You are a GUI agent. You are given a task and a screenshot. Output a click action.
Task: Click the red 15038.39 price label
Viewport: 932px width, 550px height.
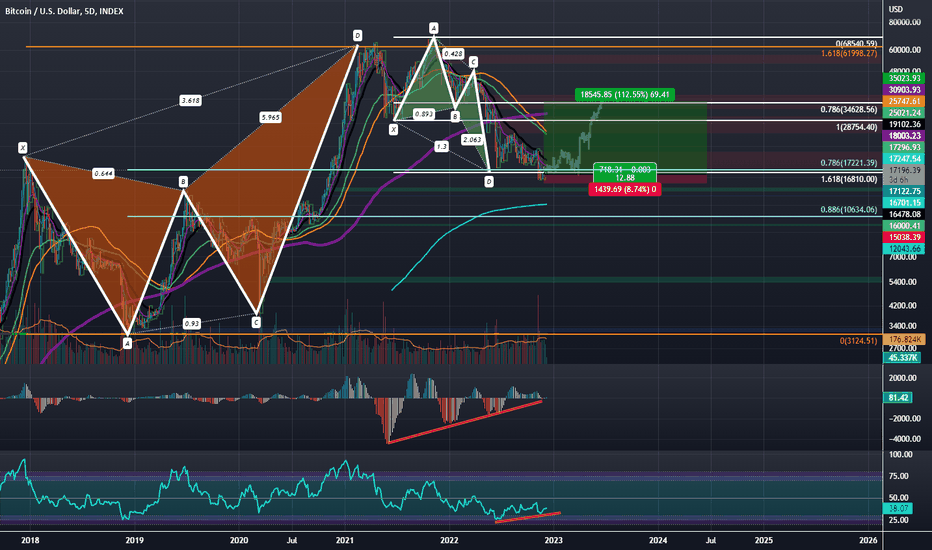pos(904,237)
